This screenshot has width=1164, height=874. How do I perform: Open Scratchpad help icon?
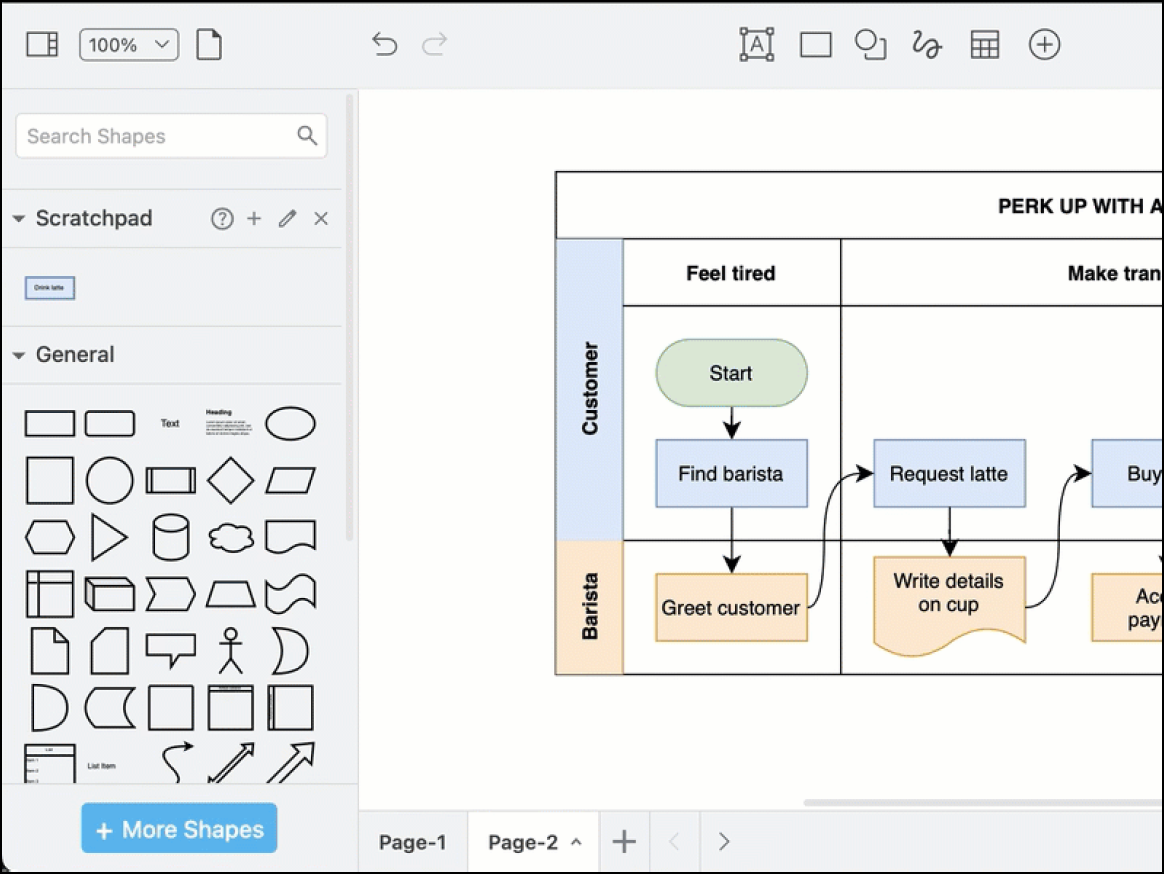click(222, 218)
